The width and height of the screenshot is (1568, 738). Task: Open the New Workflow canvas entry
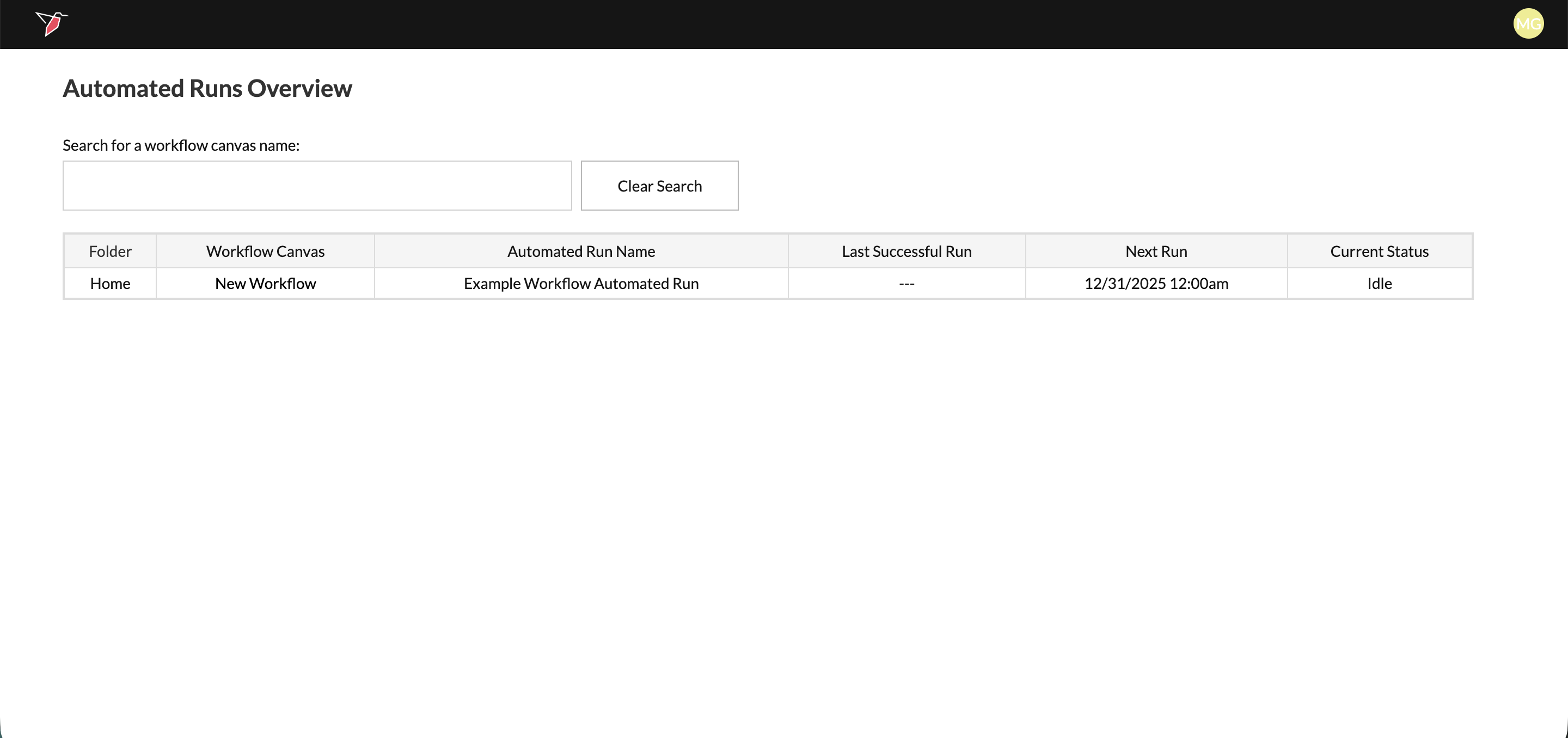coord(265,284)
